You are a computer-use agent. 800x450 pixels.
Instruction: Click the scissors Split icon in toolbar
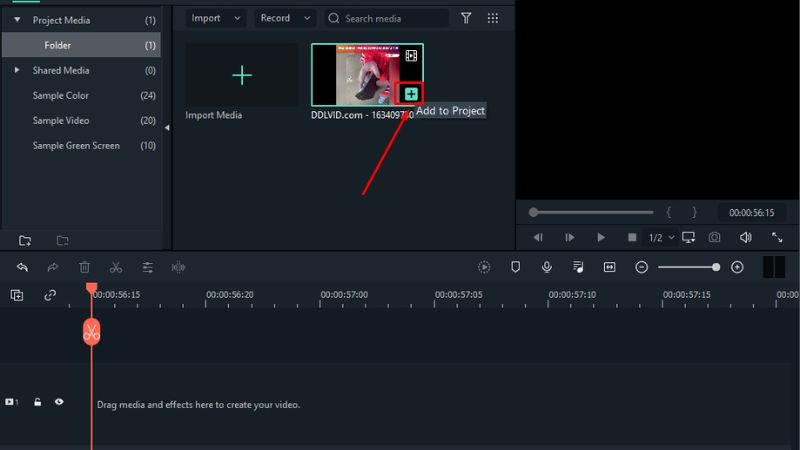116,267
